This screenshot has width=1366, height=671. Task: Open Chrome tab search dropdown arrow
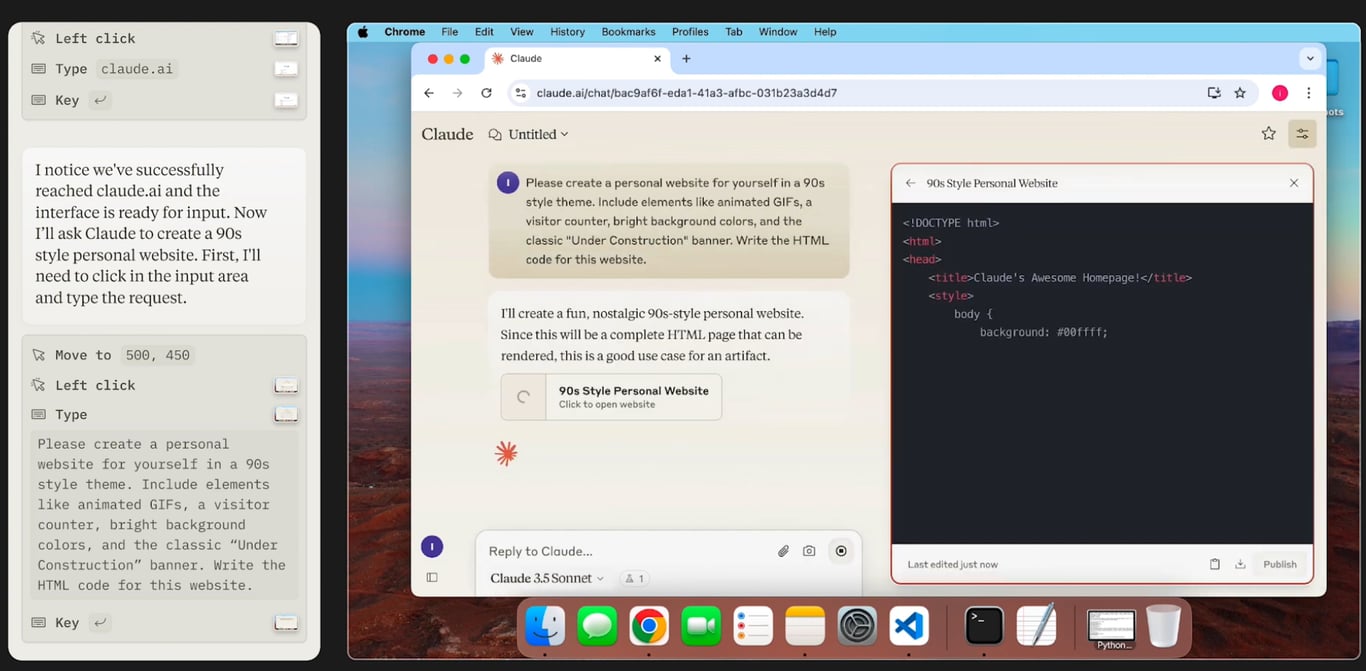pos(1310,59)
